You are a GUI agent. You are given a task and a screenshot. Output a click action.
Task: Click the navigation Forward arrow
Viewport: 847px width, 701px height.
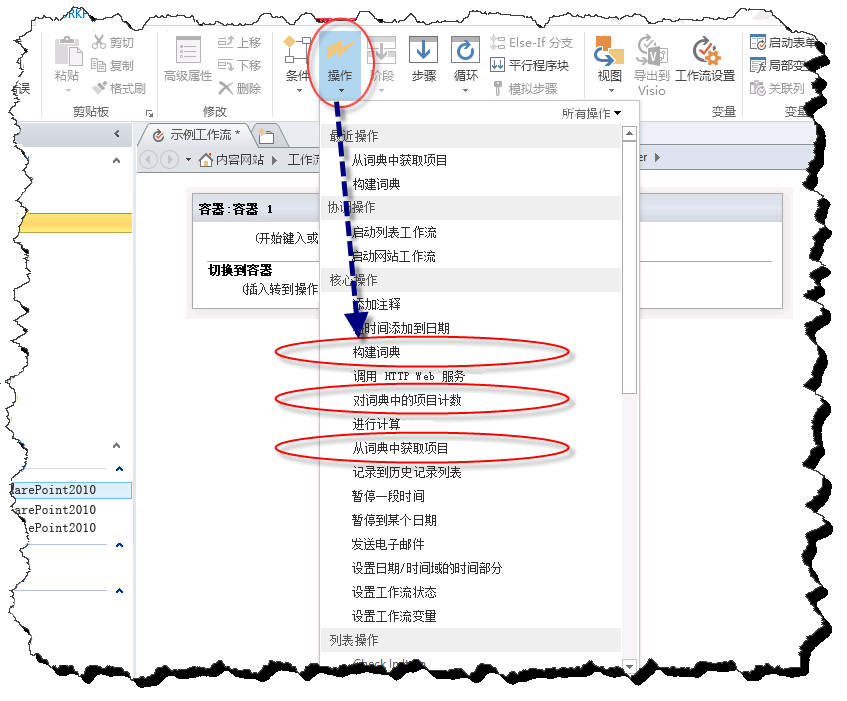[170, 160]
